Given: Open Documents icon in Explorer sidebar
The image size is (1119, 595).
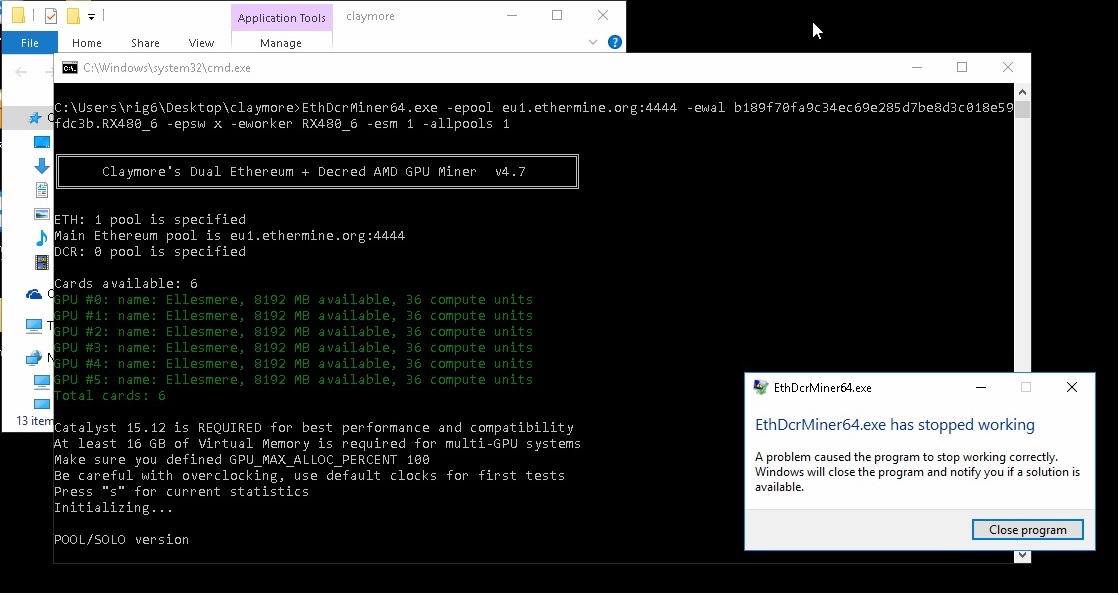Looking at the screenshot, I should point(42,190).
